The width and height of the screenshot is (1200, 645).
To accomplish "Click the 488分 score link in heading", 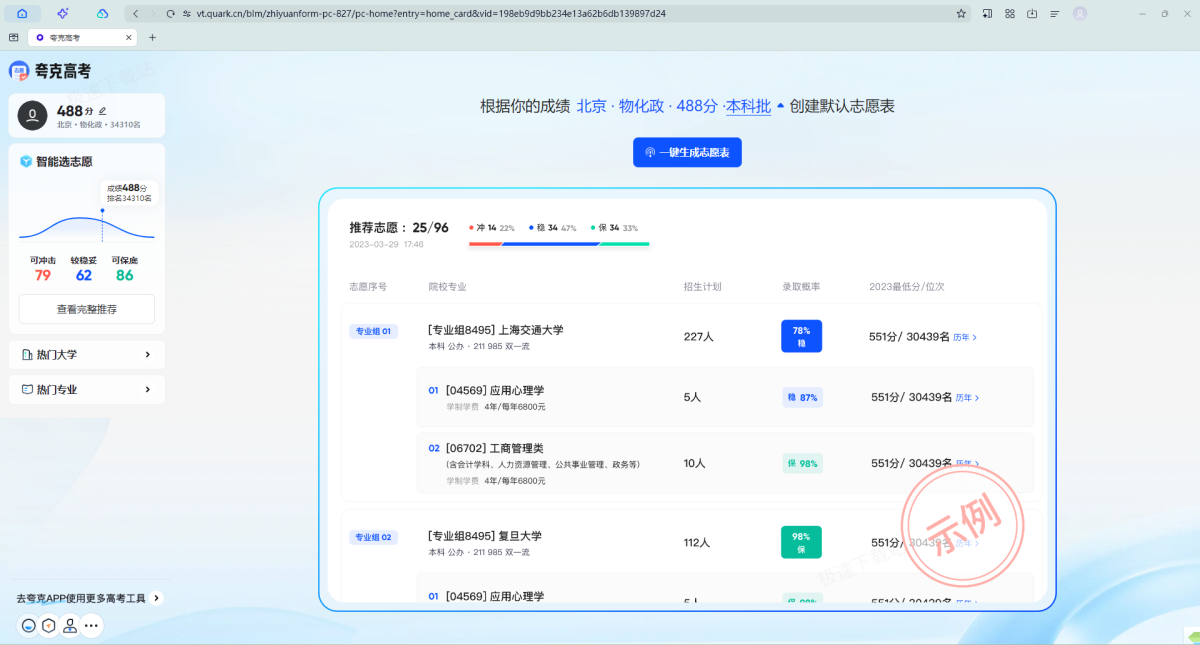I will [697, 106].
